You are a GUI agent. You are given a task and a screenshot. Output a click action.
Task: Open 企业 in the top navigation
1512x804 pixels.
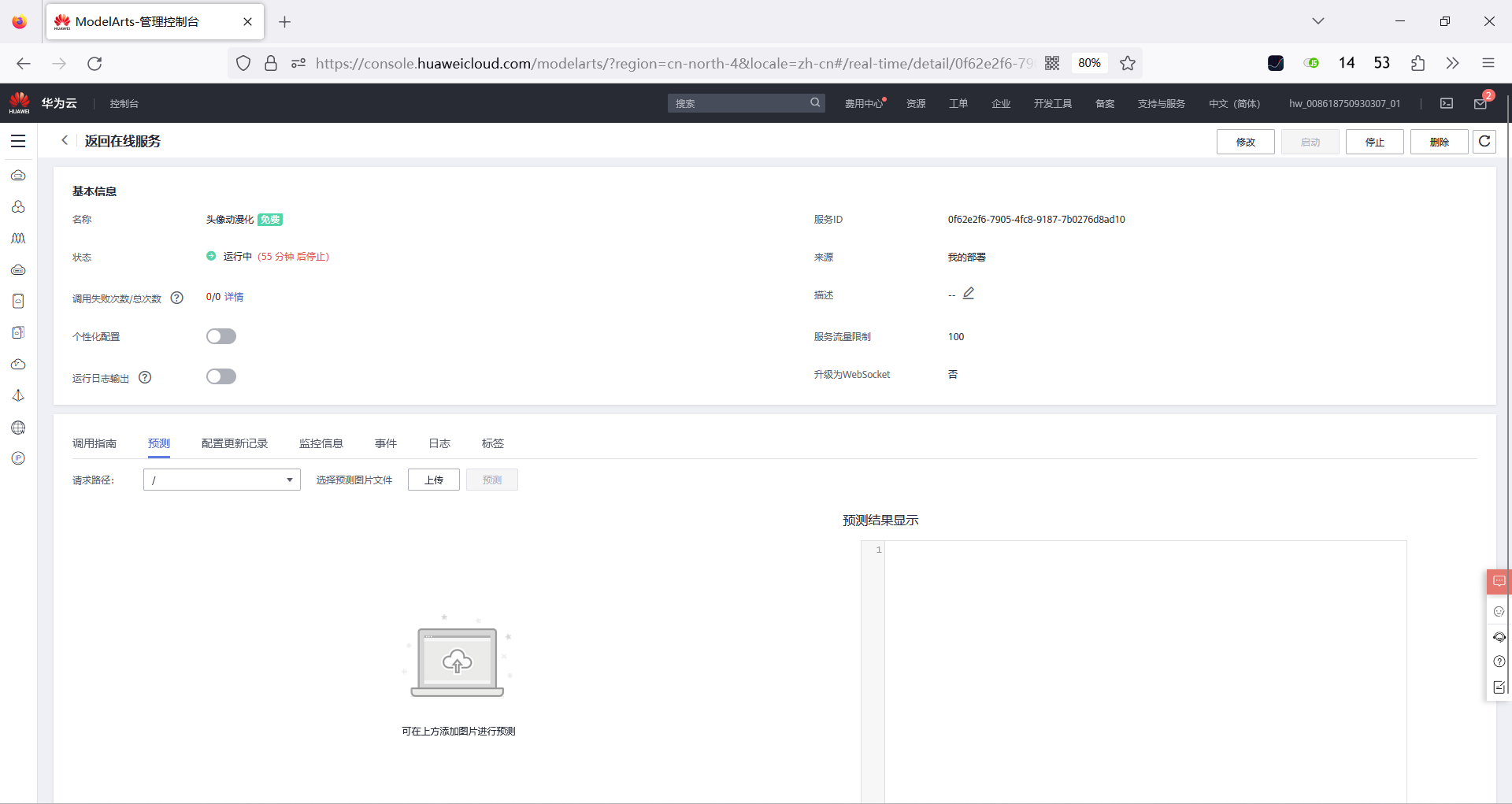coord(1001,103)
